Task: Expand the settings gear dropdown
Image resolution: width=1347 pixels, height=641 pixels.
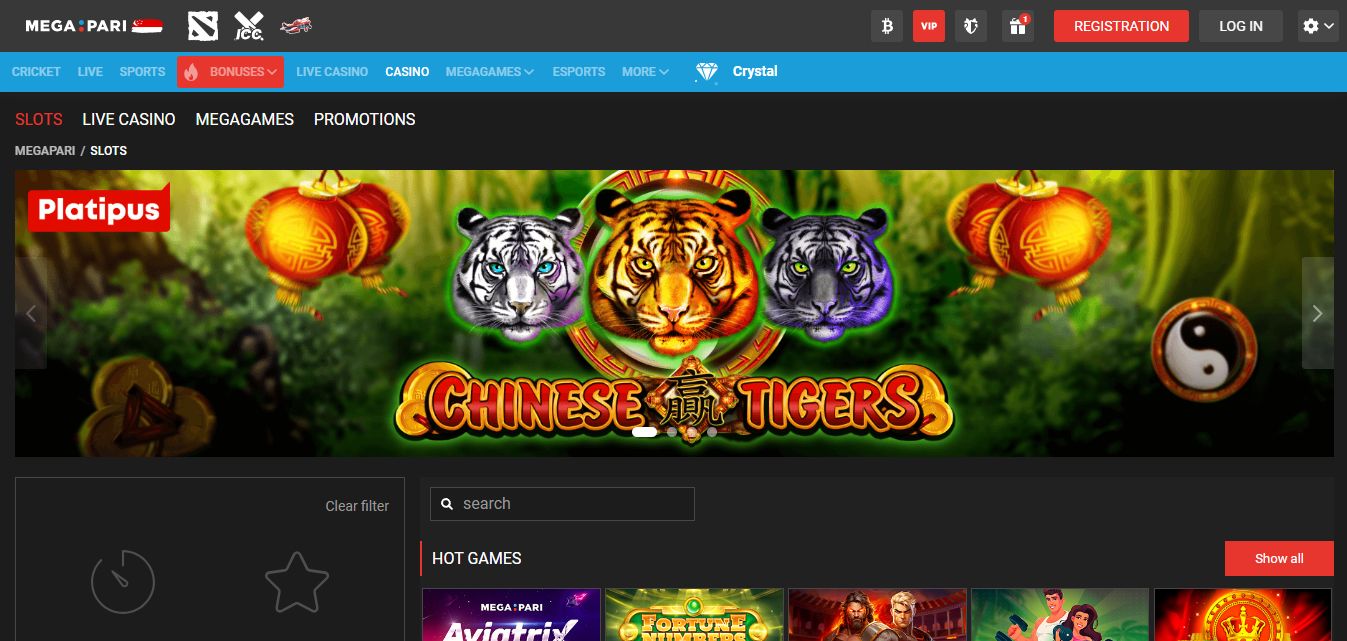Action: (x=1317, y=26)
